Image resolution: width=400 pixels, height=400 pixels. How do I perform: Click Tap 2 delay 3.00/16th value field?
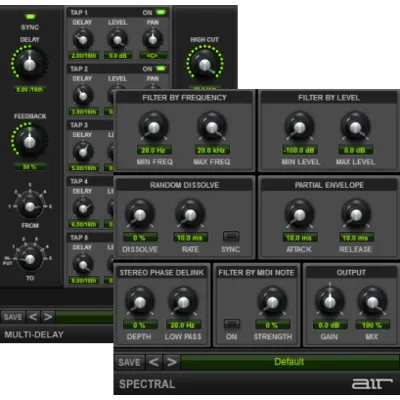click(84, 112)
